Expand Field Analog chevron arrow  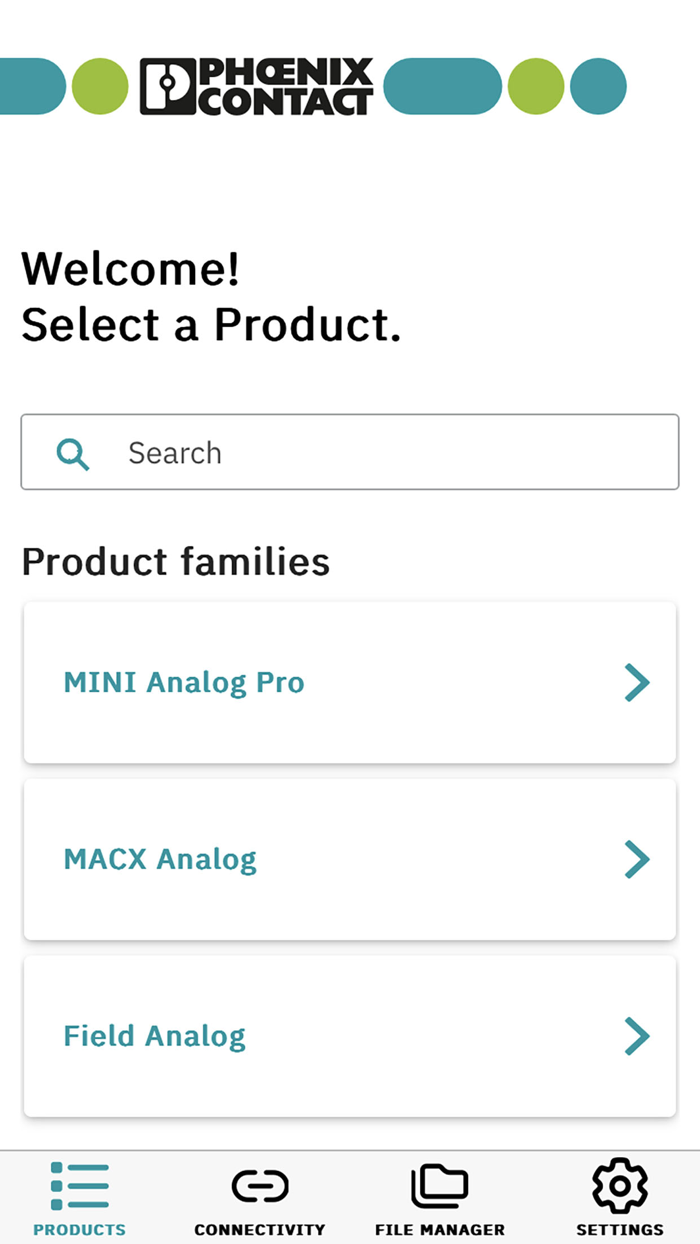pos(637,1036)
